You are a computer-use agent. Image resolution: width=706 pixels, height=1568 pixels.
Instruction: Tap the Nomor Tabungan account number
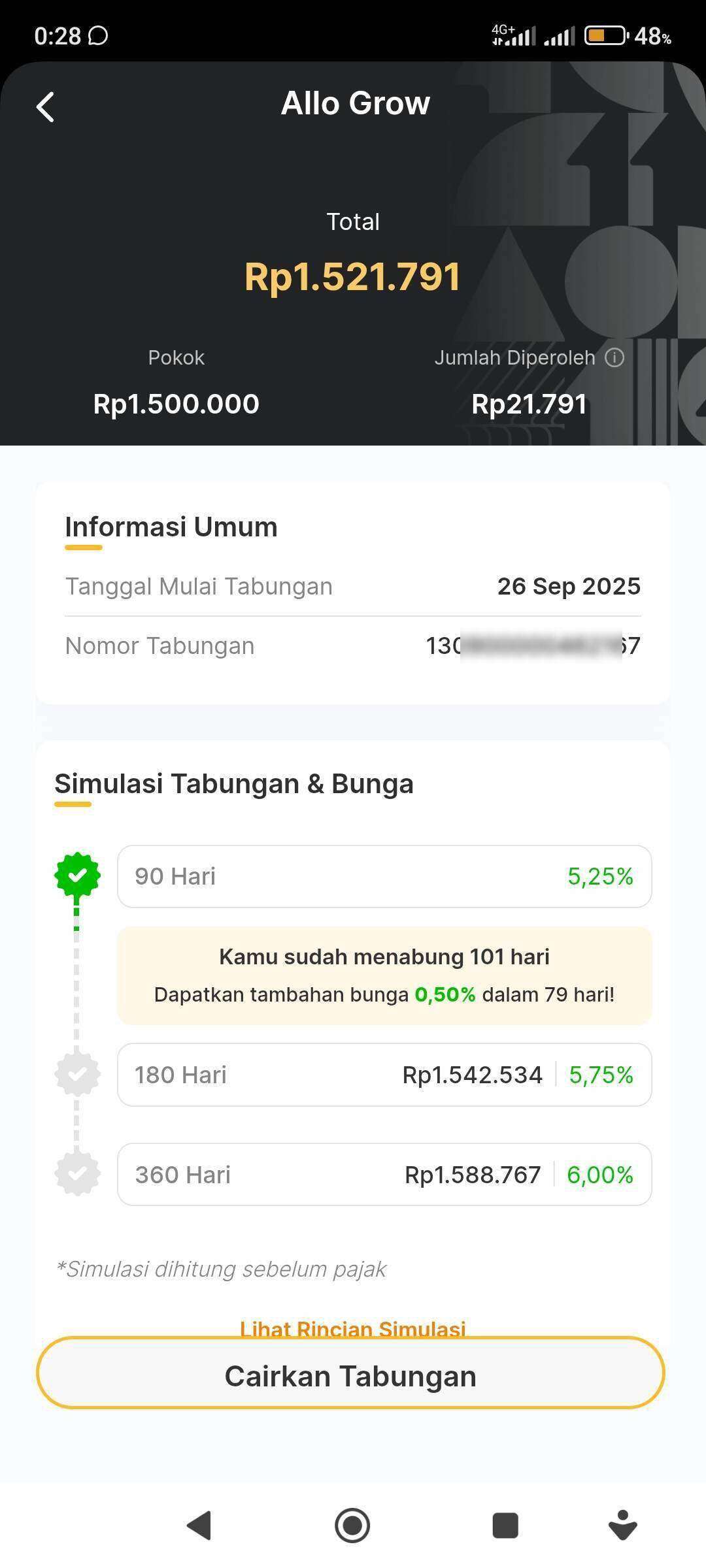pos(533,645)
